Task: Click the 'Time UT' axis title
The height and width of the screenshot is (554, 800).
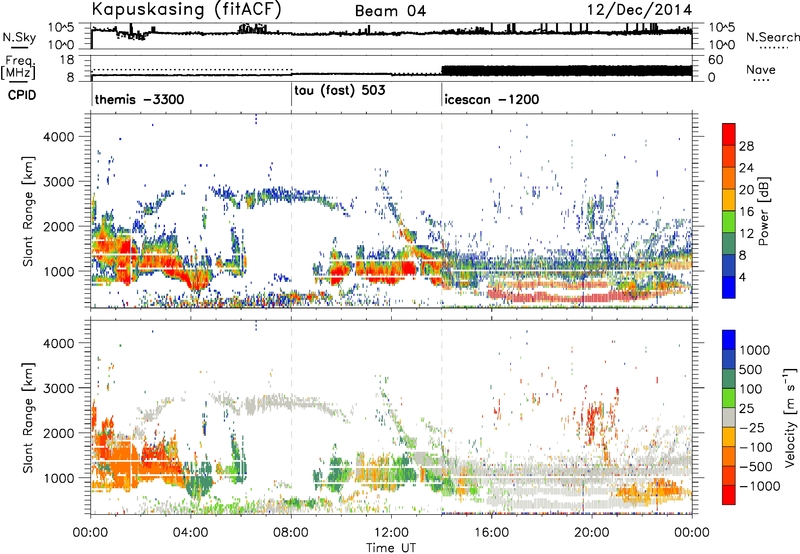Action: 391,547
